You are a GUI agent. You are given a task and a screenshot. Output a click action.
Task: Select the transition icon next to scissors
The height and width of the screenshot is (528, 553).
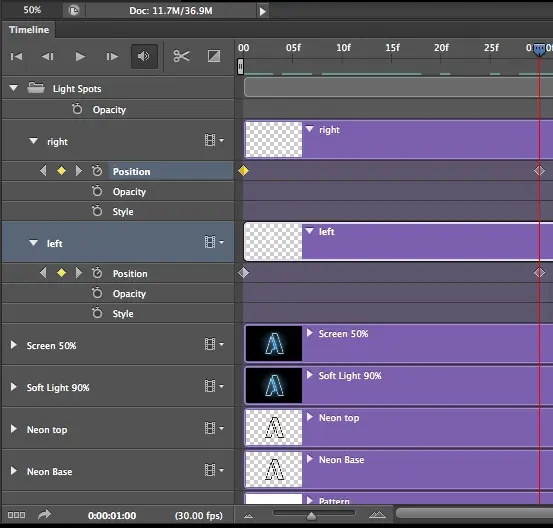214,56
